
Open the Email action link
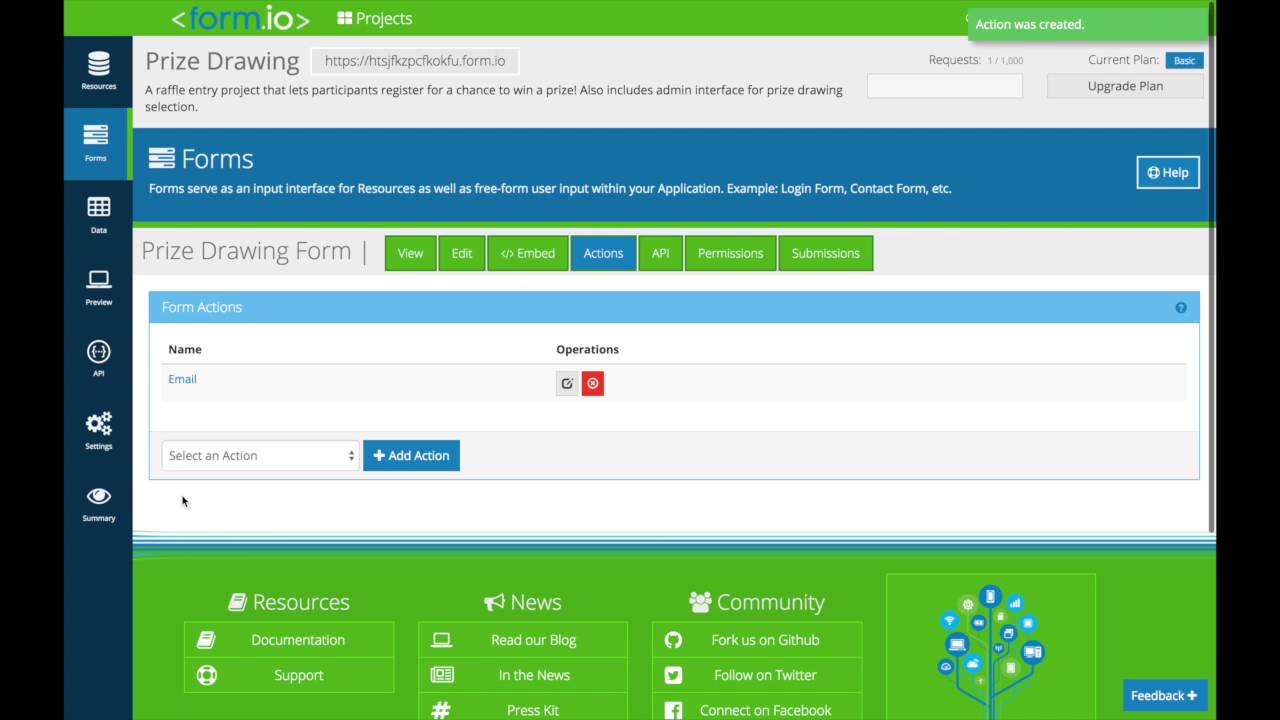point(182,379)
